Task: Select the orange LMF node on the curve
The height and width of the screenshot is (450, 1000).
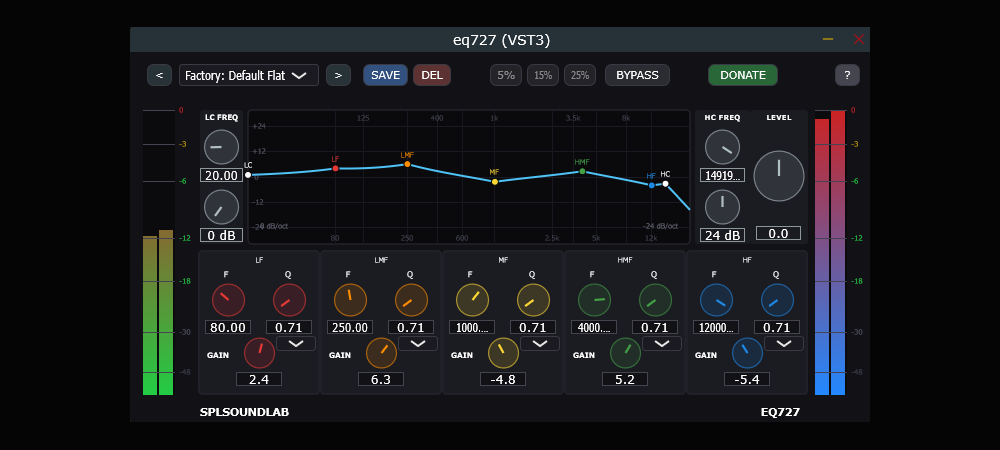Action: 407,164
